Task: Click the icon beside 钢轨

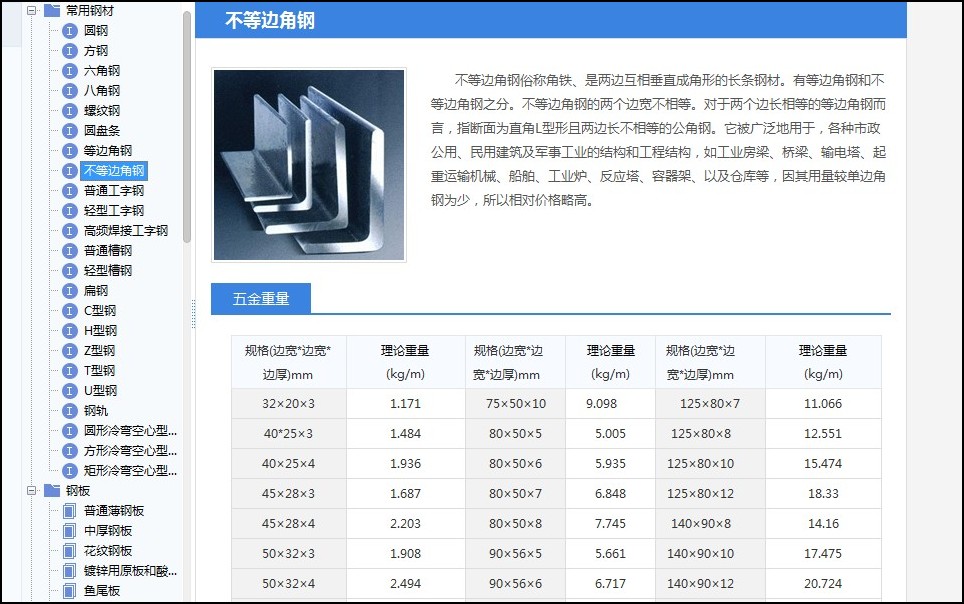Action: 69,411
